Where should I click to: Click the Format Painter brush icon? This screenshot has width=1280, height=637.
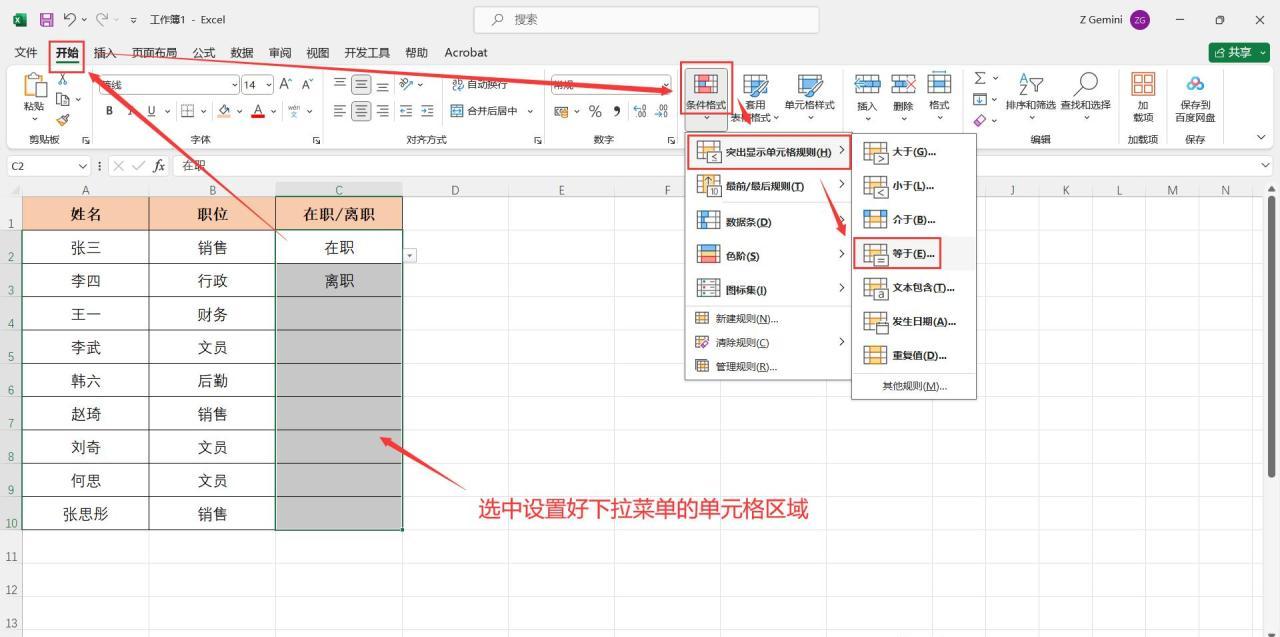[x=63, y=120]
